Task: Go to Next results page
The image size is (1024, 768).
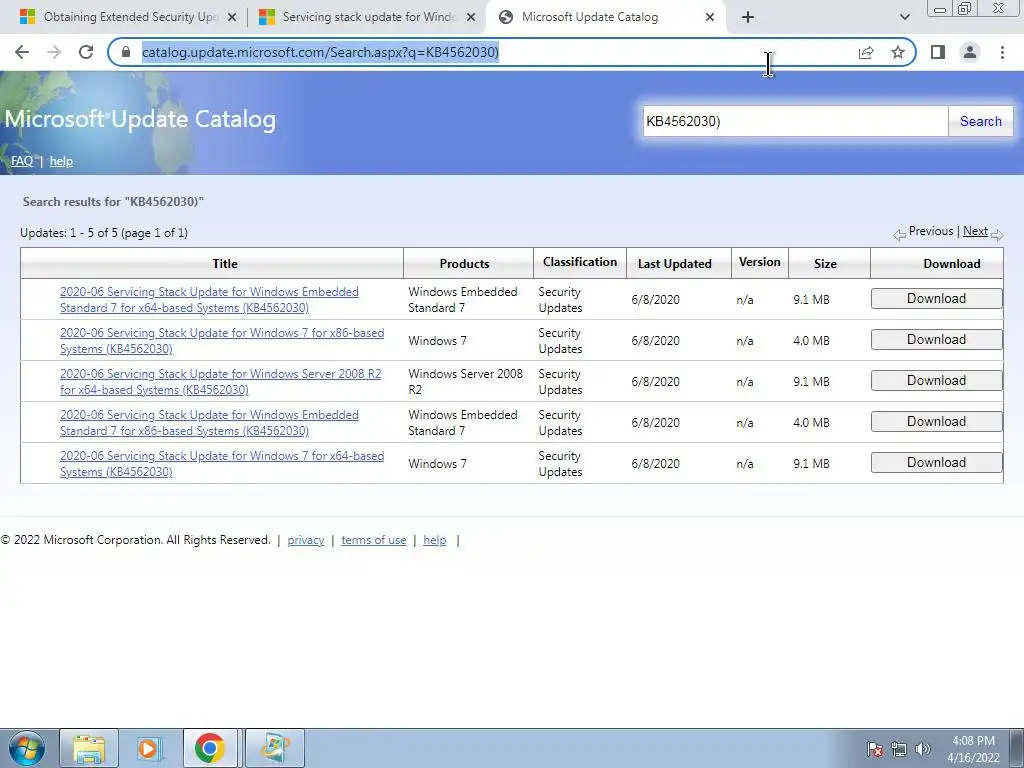Action: pos(975,231)
